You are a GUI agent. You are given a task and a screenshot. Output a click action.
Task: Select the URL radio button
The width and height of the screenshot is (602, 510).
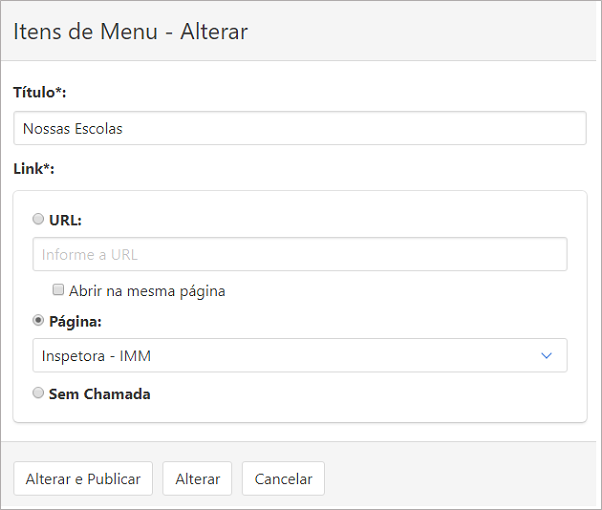38,219
